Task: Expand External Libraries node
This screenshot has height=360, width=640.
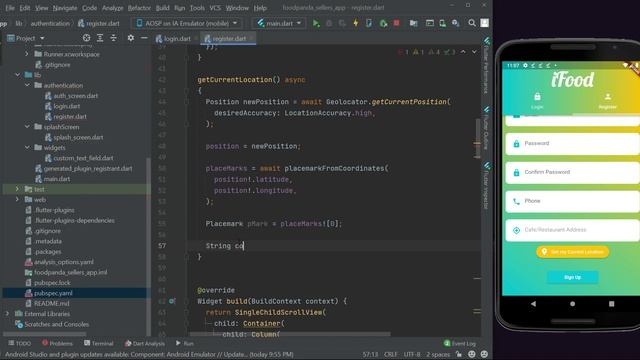Action: pyautogui.click(x=7, y=314)
